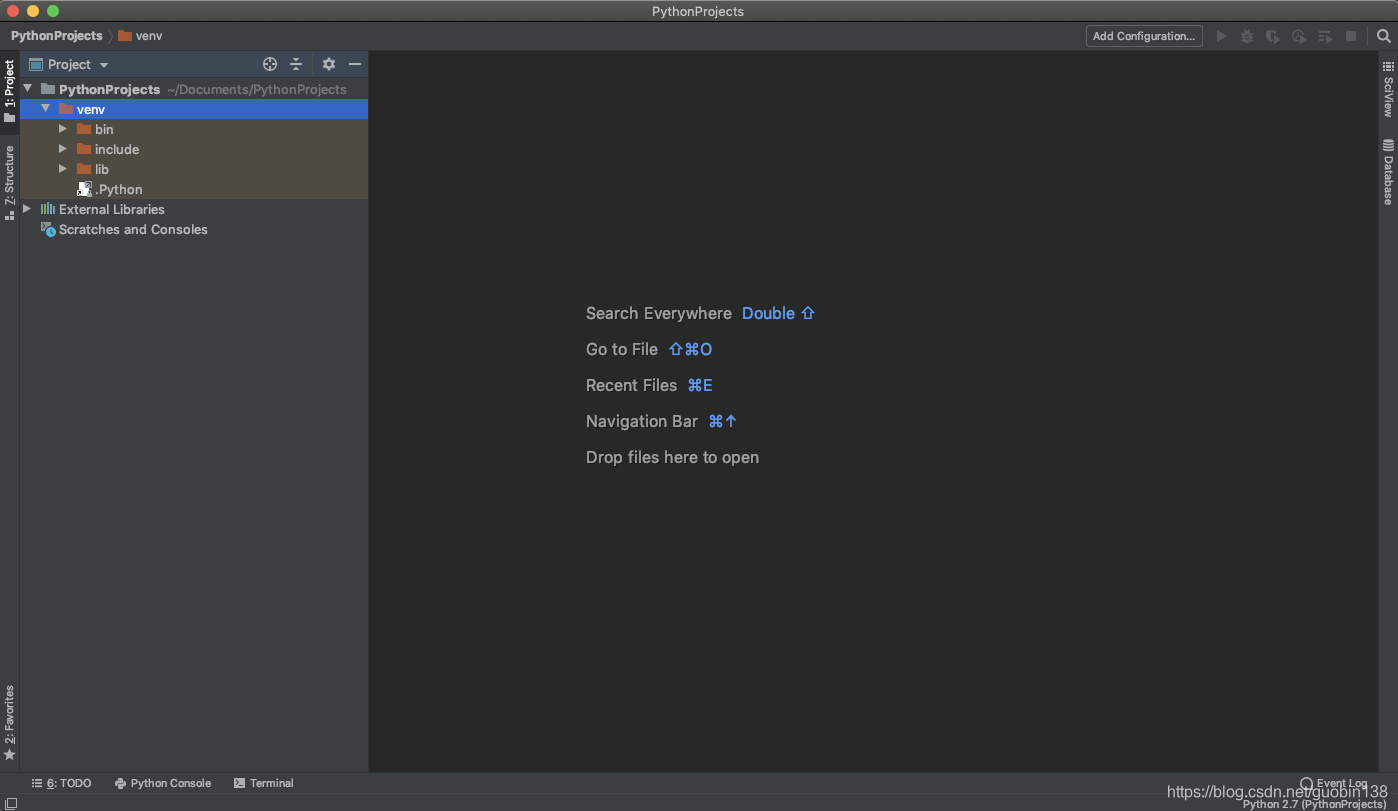Screen dimensions: 1398x811
Task: Click the Run with Coverage shield icon
Action: (x=1272, y=36)
